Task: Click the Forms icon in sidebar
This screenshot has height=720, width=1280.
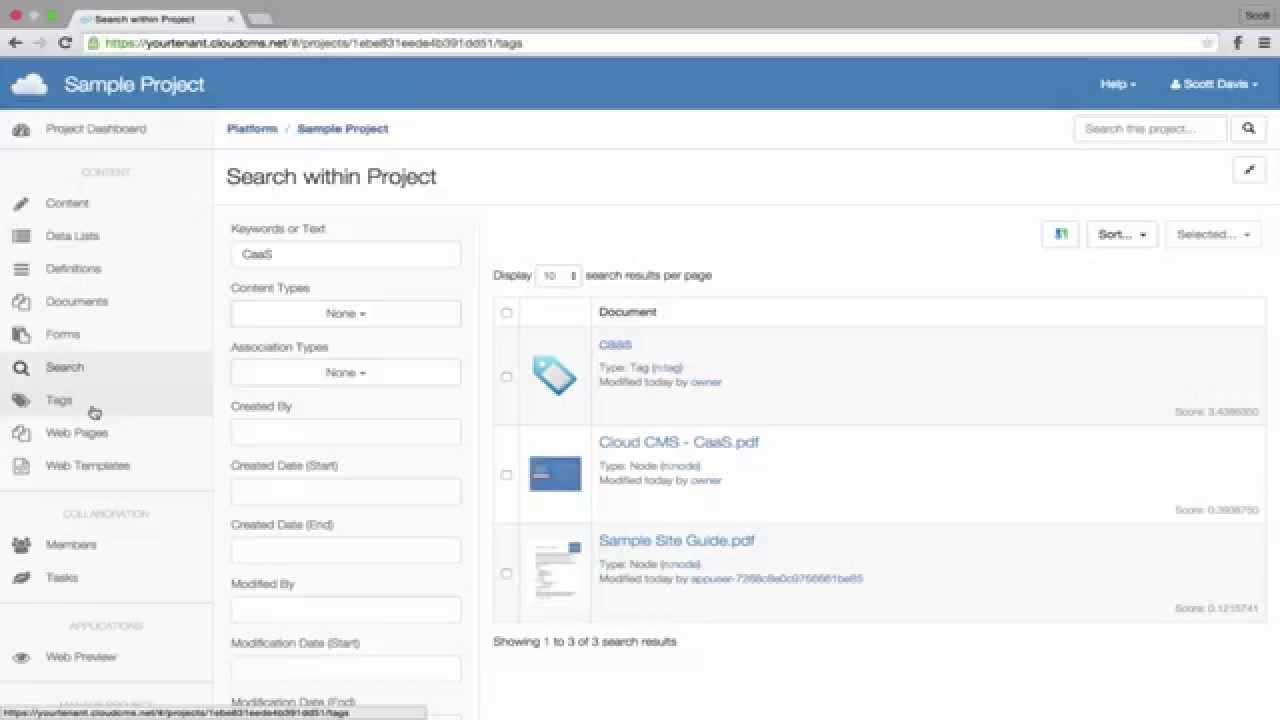Action: pos(21,335)
